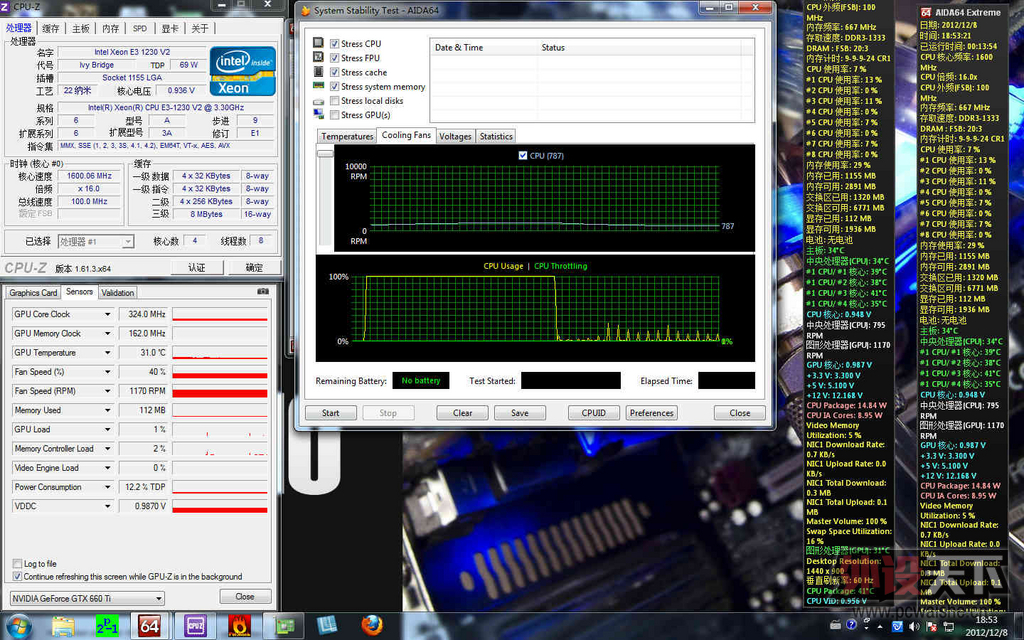Viewport: 1024px width, 640px height.
Task: Open the green 2P-1 taskbar app
Action: coord(107,626)
